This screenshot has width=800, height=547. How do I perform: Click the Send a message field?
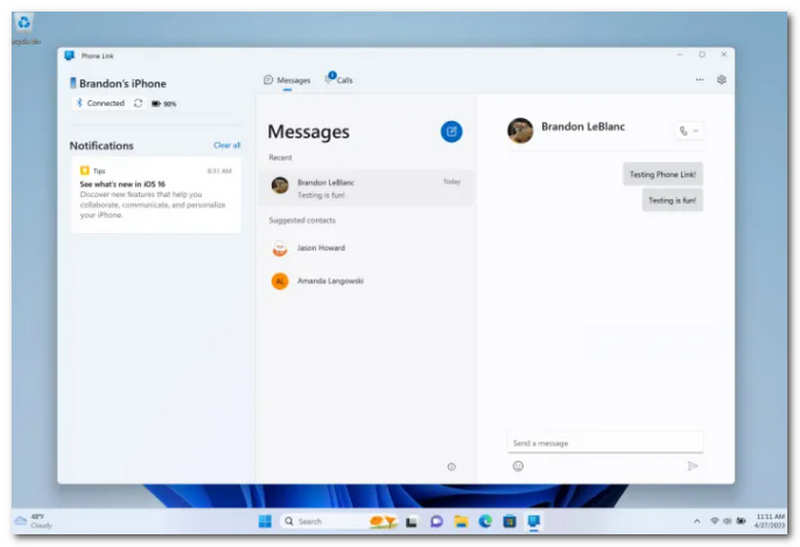605,443
